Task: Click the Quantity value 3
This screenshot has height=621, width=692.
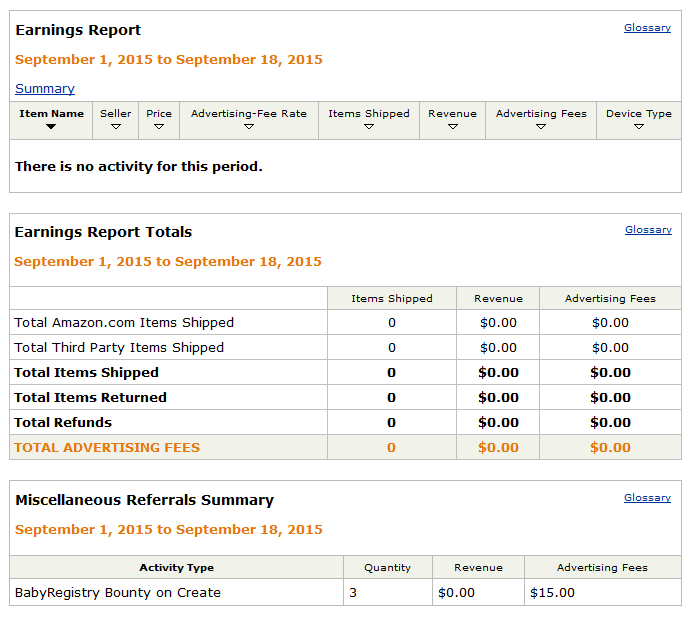Action: (x=353, y=593)
